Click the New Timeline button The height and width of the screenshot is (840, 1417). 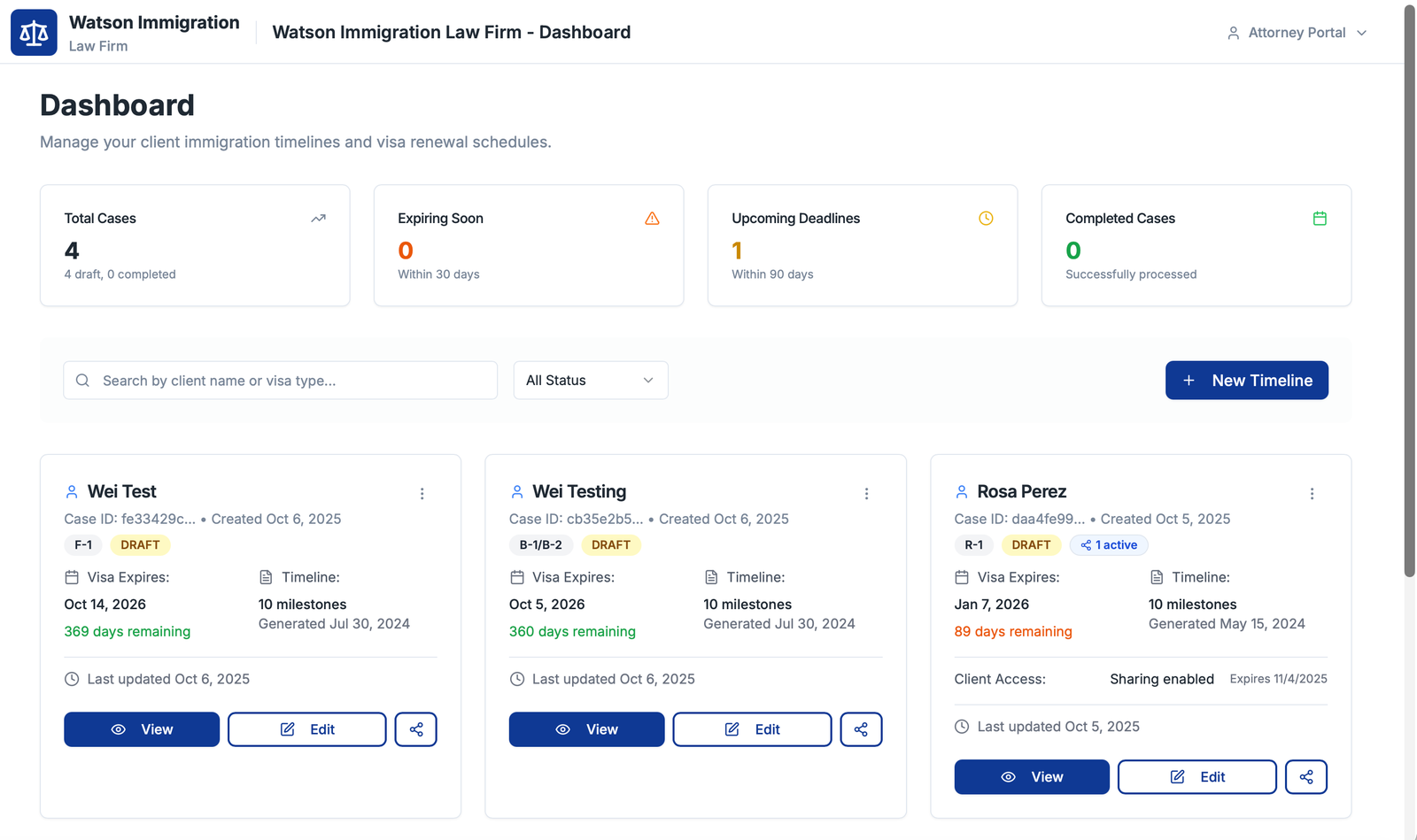coord(1246,381)
